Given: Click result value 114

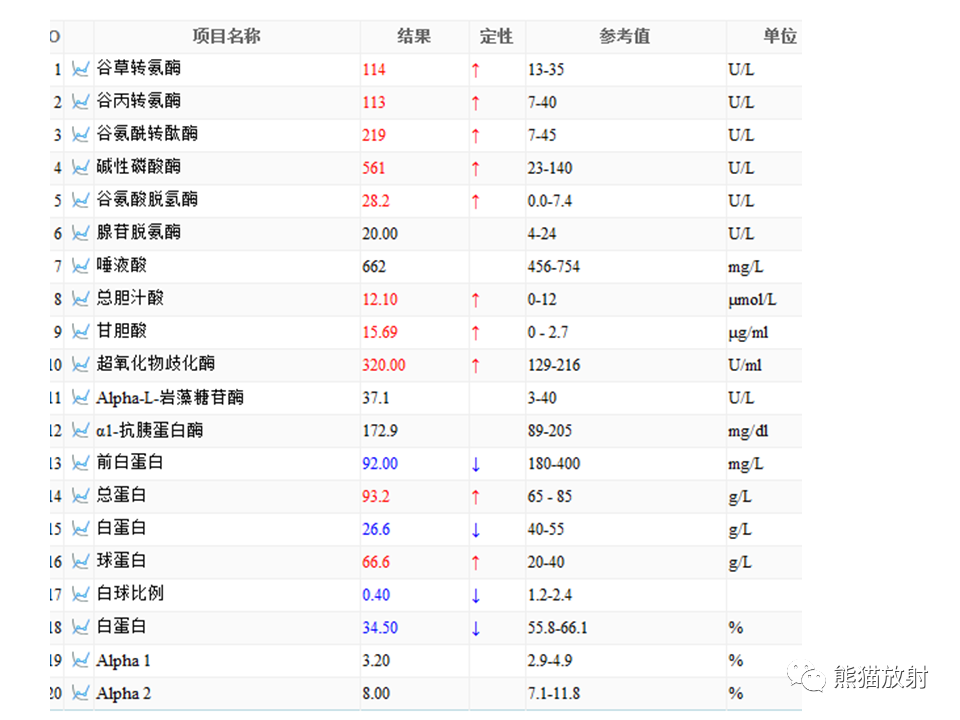Looking at the screenshot, I should coord(374,69).
